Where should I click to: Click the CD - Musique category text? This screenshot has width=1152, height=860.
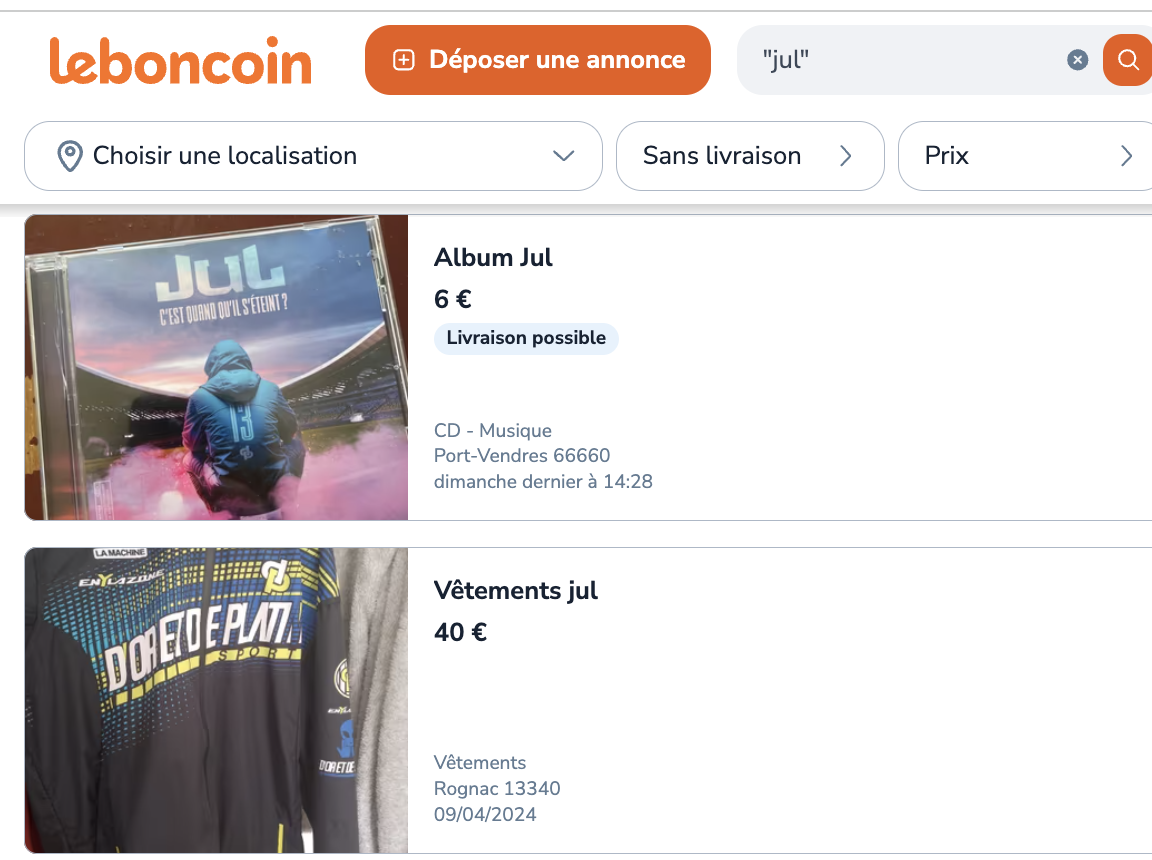pos(492,430)
